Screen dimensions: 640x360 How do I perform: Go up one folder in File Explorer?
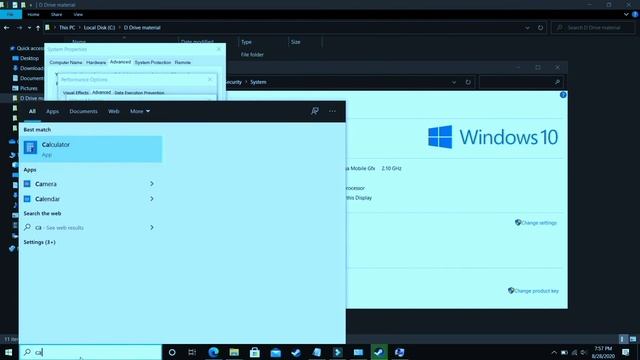point(38,28)
